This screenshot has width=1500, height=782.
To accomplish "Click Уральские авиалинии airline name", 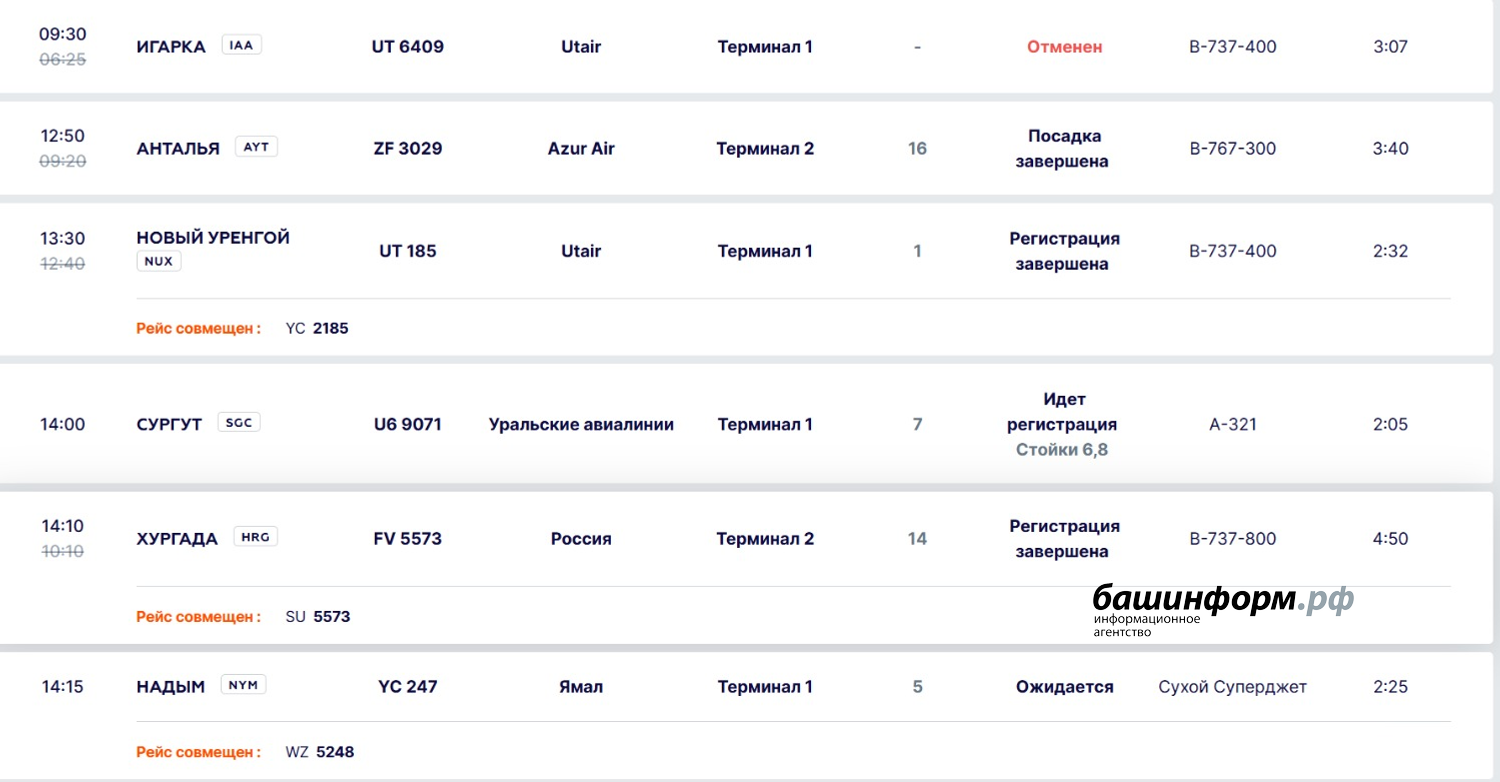I will point(581,424).
